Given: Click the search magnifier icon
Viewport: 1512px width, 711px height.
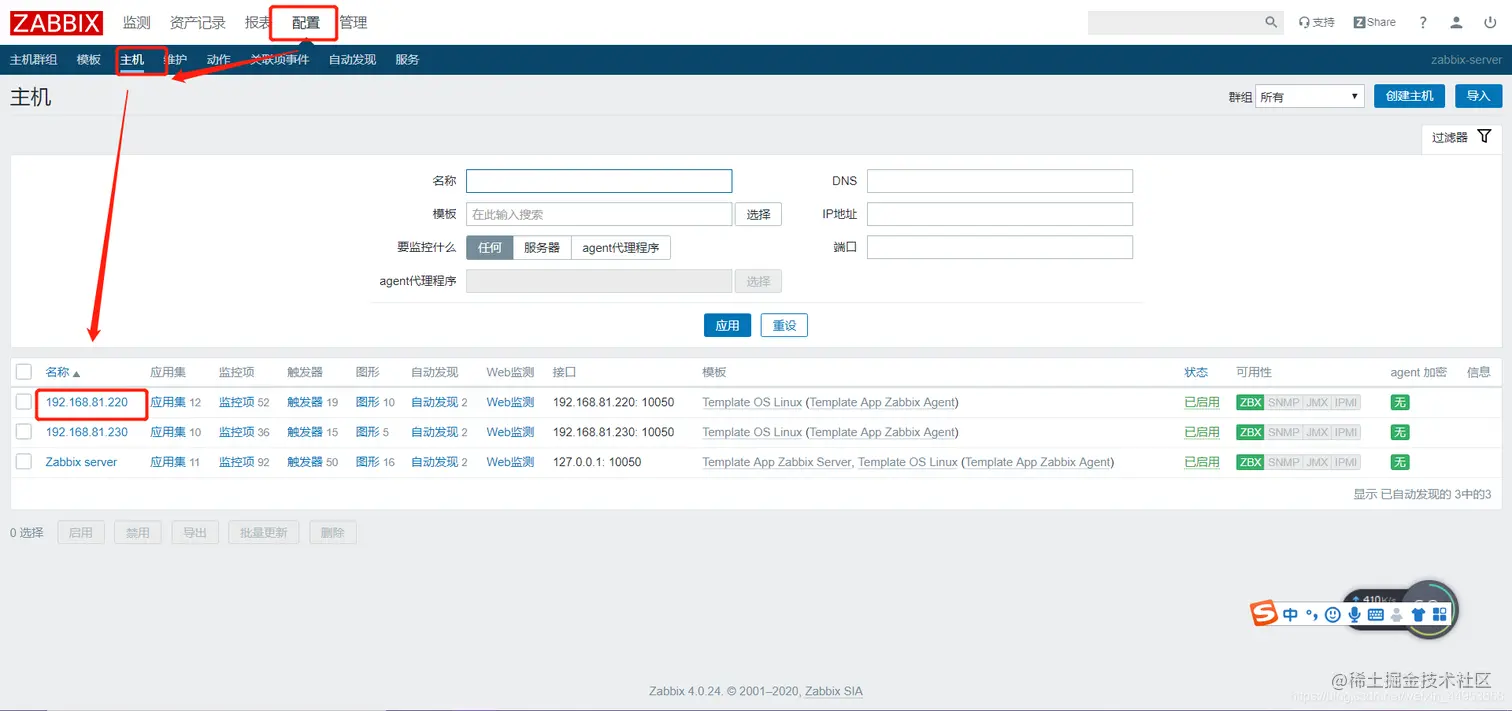Looking at the screenshot, I should (x=1271, y=22).
